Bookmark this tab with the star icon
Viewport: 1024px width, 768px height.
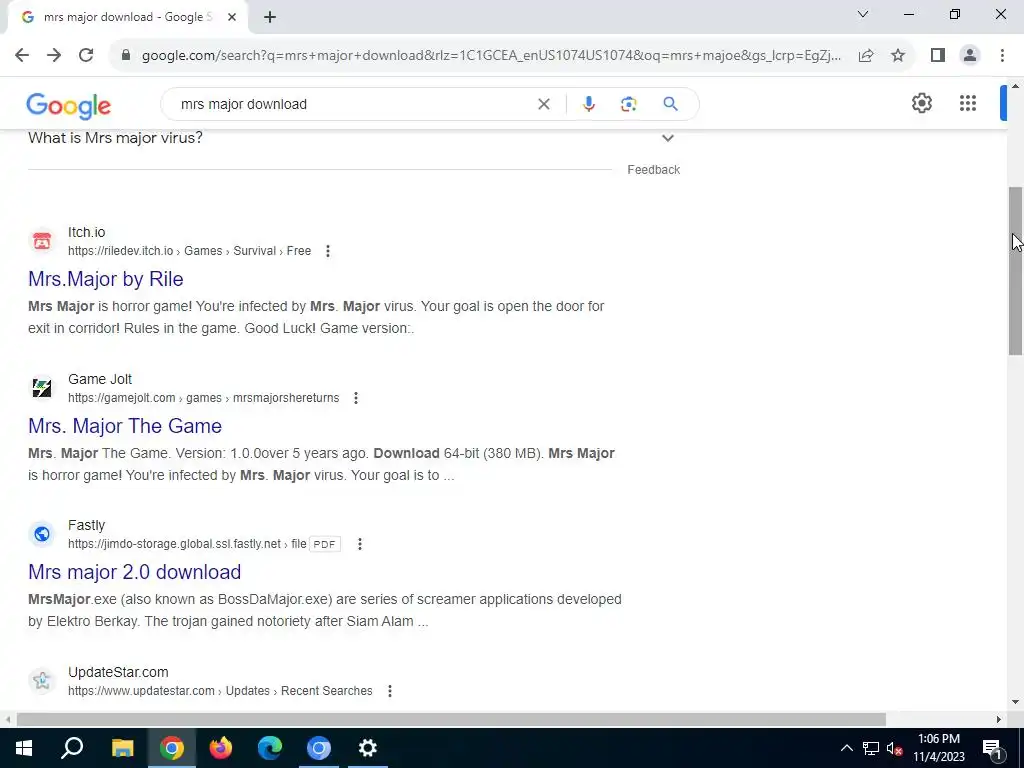(898, 56)
